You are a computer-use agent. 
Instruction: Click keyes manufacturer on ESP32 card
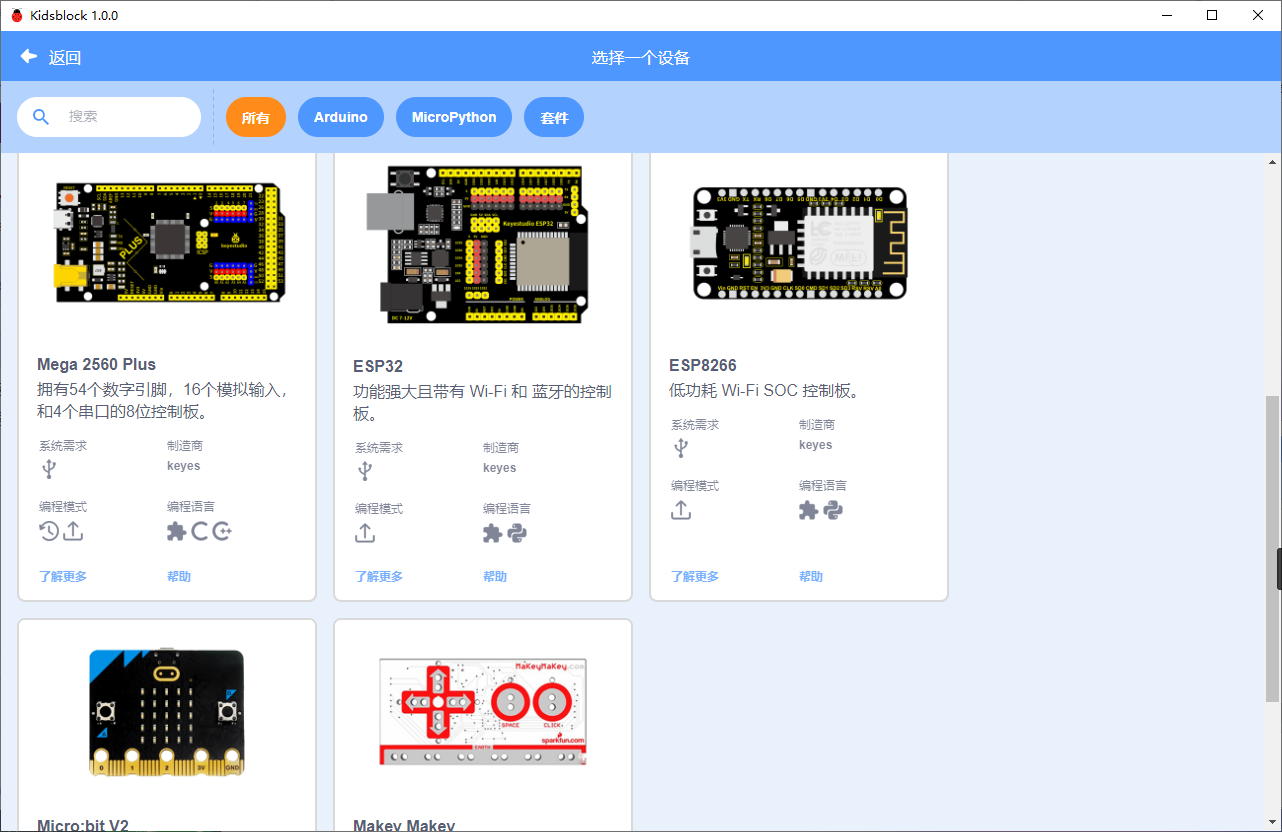(500, 468)
